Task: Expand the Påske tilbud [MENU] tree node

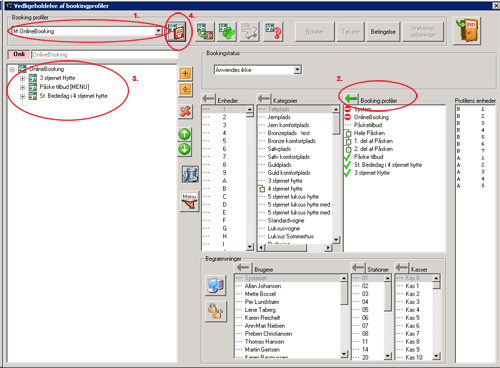Action: [22, 87]
